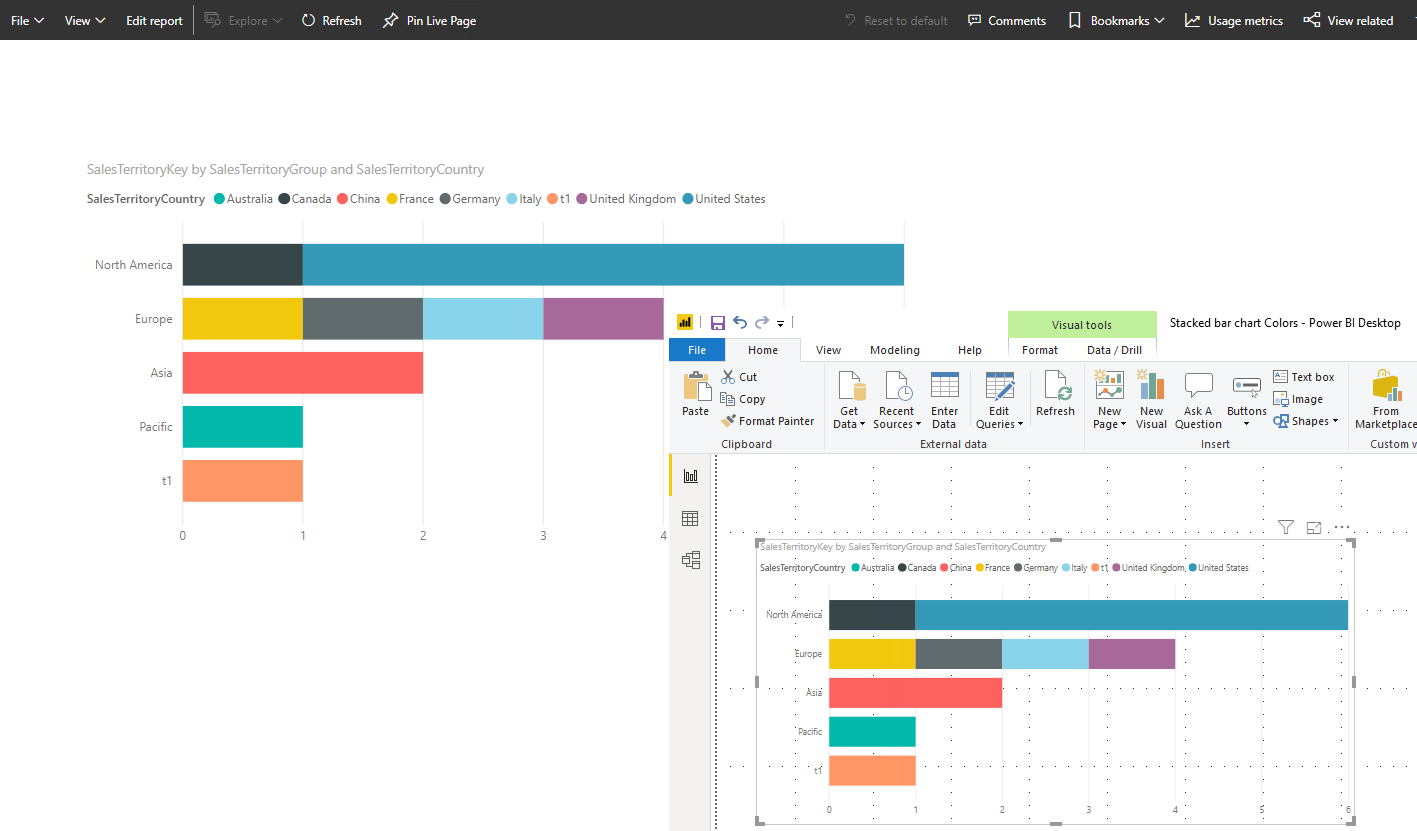Click the Redo arrow in Power BI Desktop

point(762,322)
